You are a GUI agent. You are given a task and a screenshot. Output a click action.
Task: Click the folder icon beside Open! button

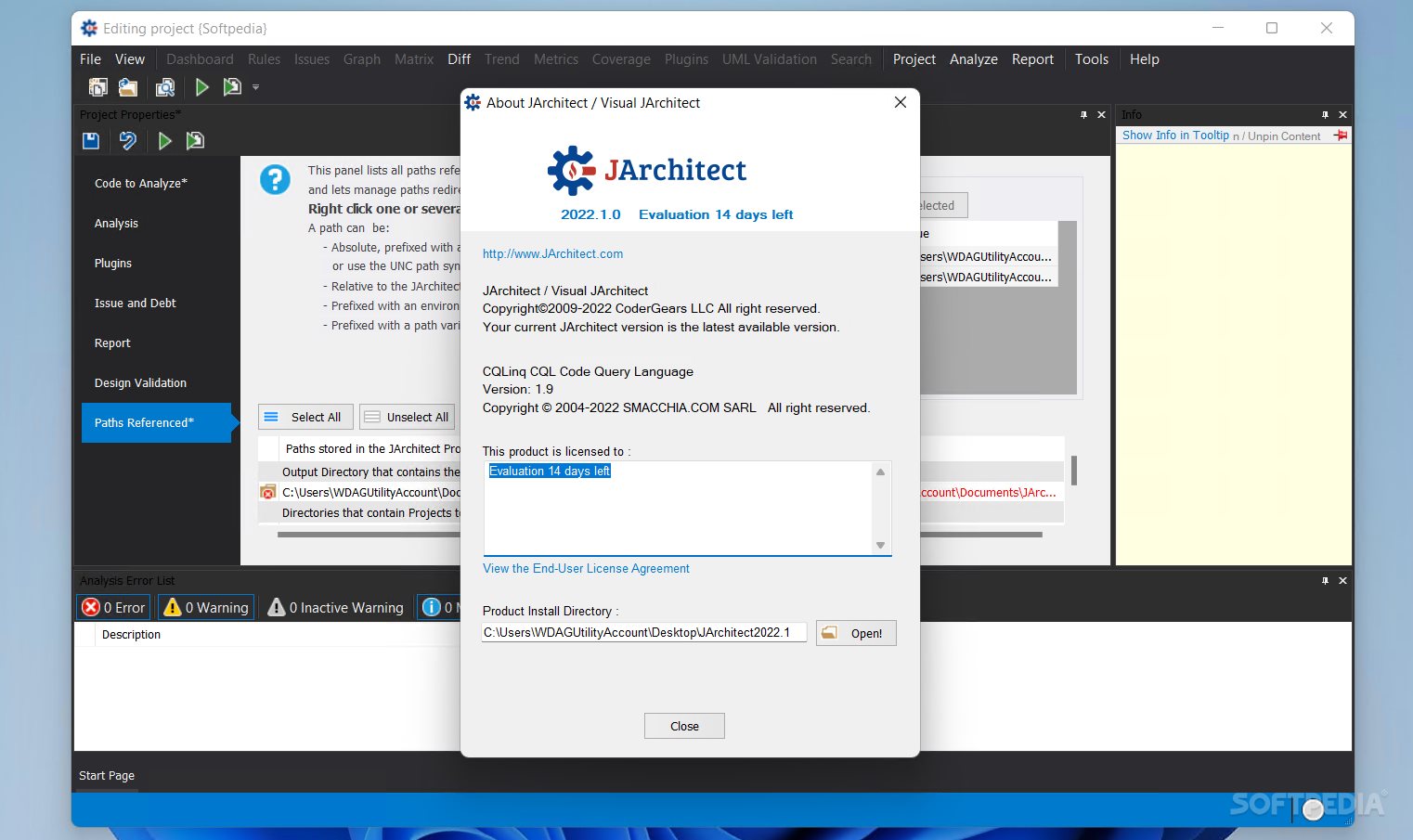click(x=830, y=633)
